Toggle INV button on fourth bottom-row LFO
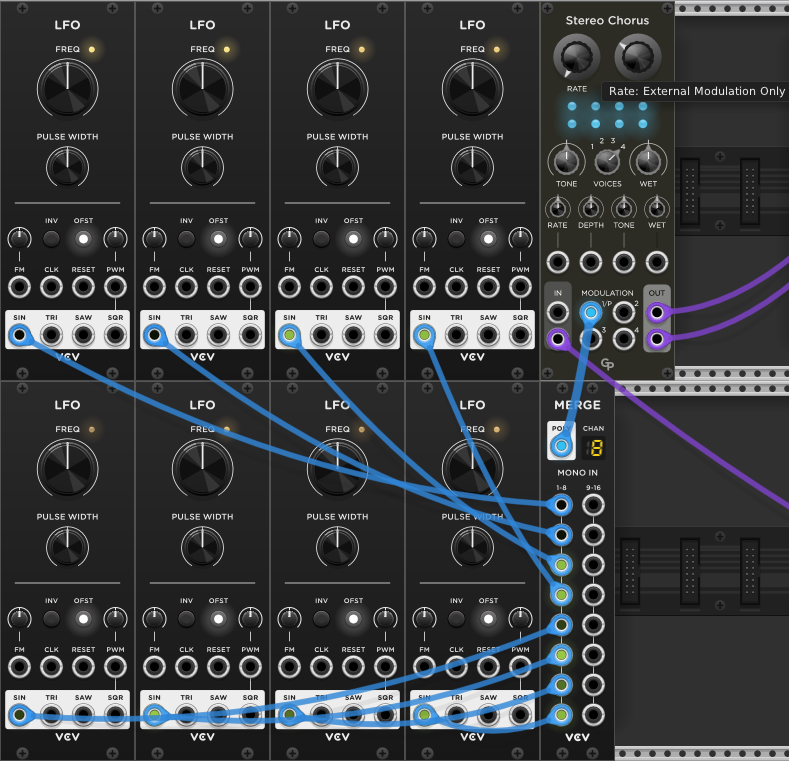 tap(456, 619)
